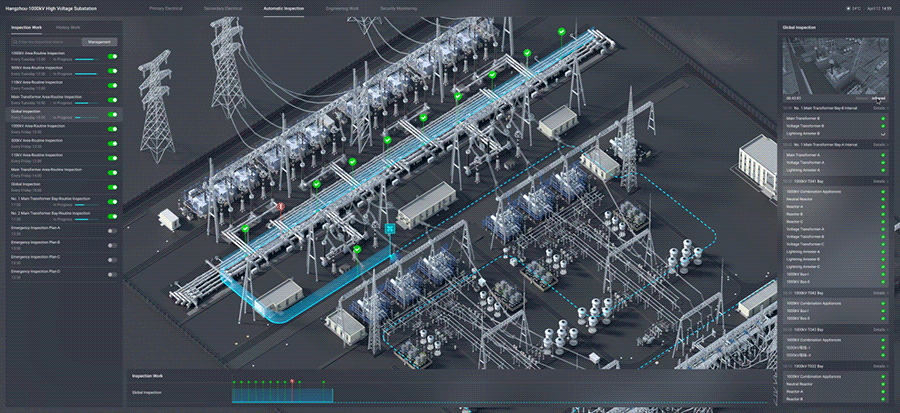Image resolution: width=900 pixels, height=413 pixels.
Task: Click status dot for Combination Appliances in T043 Bay
Action: point(883,340)
